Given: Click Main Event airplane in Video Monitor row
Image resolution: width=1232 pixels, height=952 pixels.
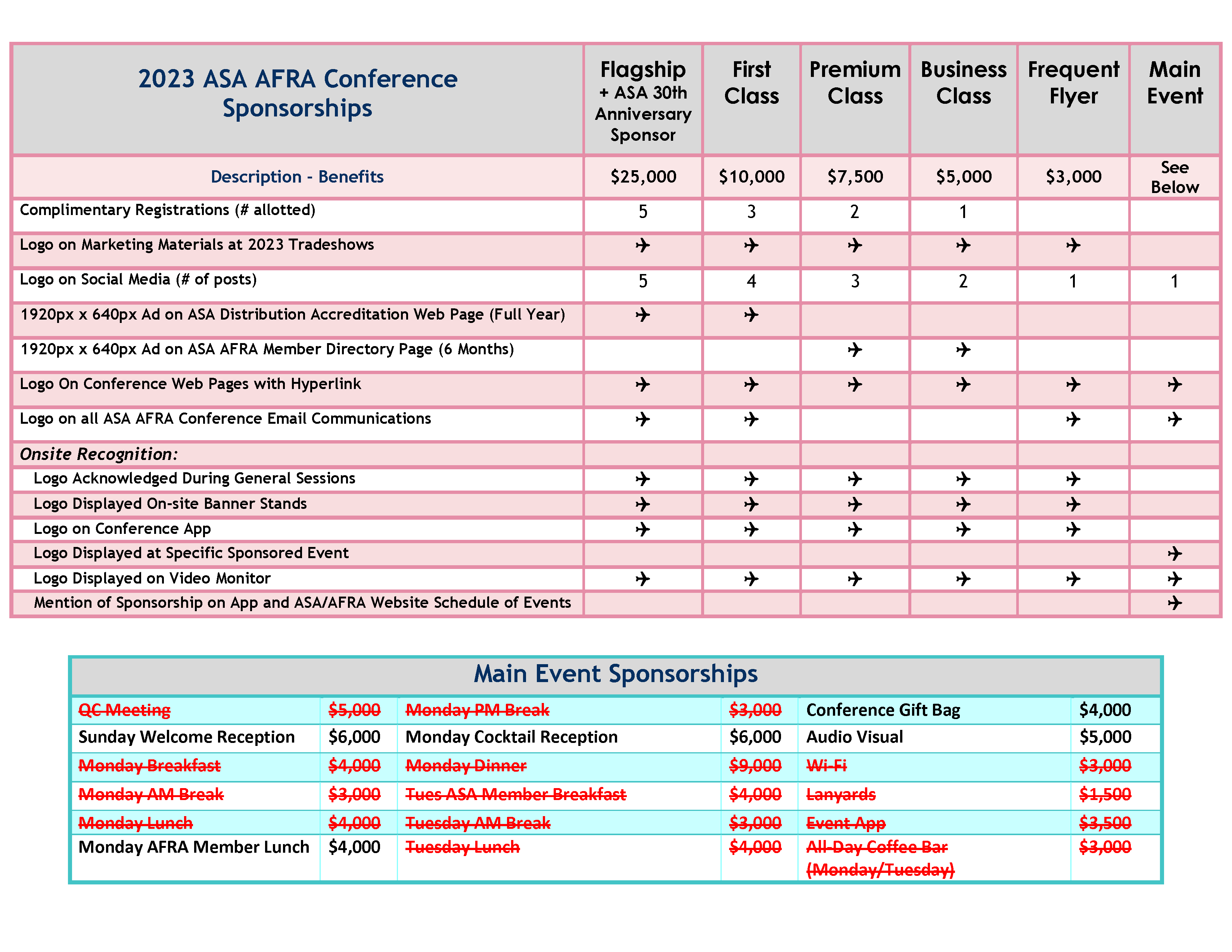Looking at the screenshot, I should (x=1175, y=579).
